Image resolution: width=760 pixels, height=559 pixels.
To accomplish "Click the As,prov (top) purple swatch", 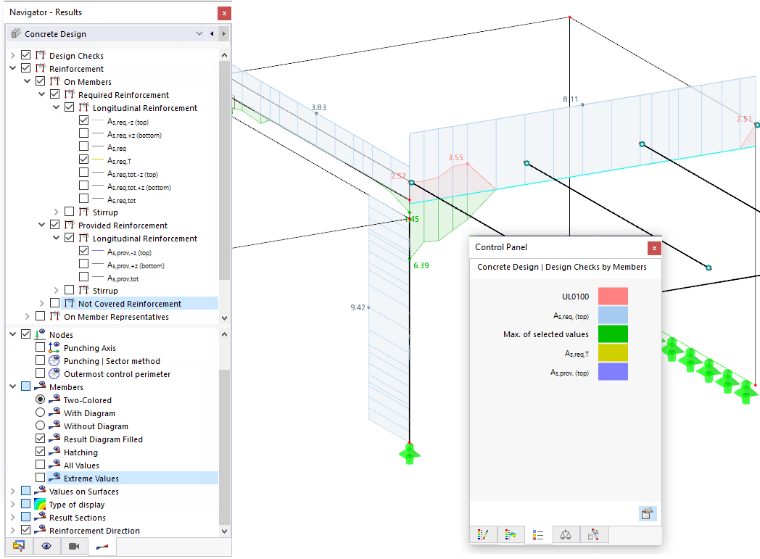I will point(613,372).
